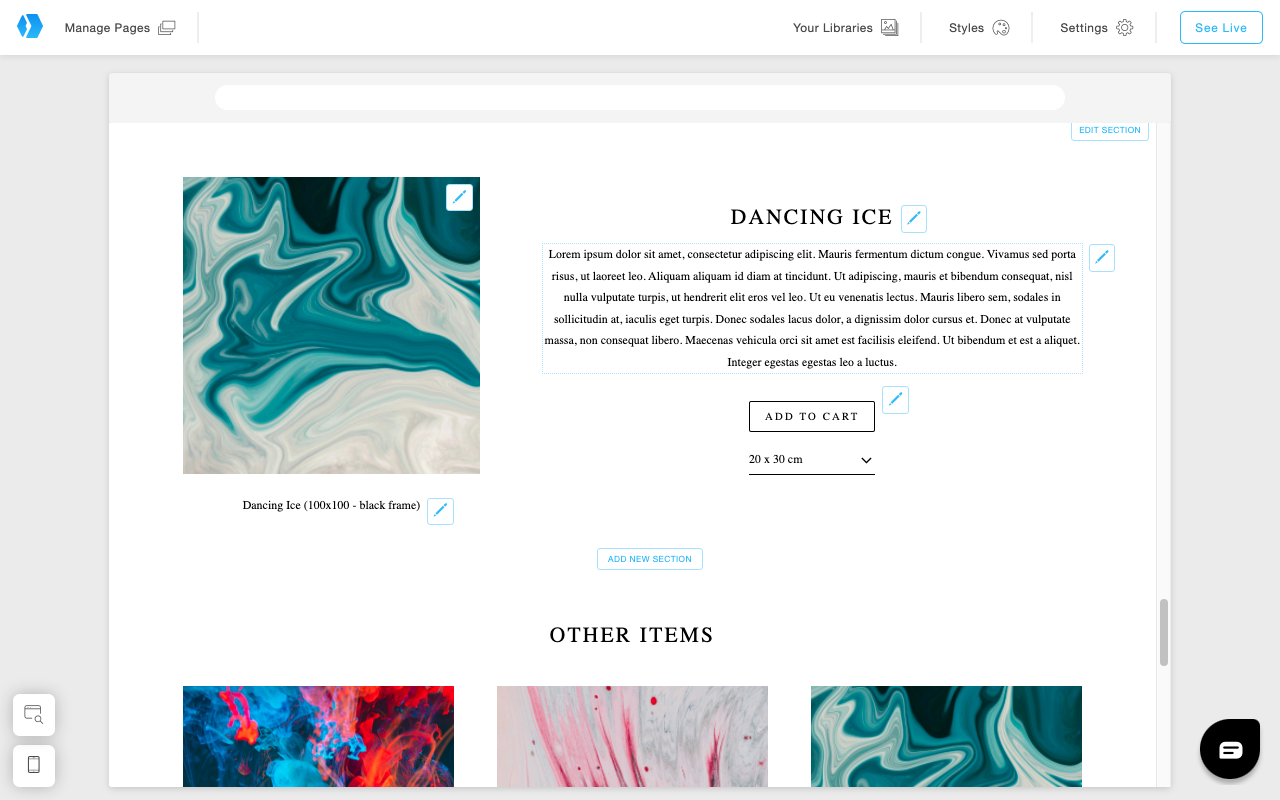Click the blue site builder logo

[30, 27]
